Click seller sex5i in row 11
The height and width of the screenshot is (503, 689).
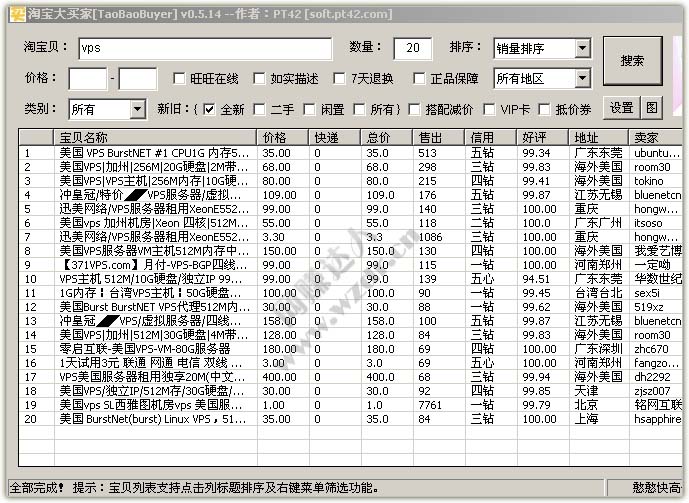click(x=647, y=293)
